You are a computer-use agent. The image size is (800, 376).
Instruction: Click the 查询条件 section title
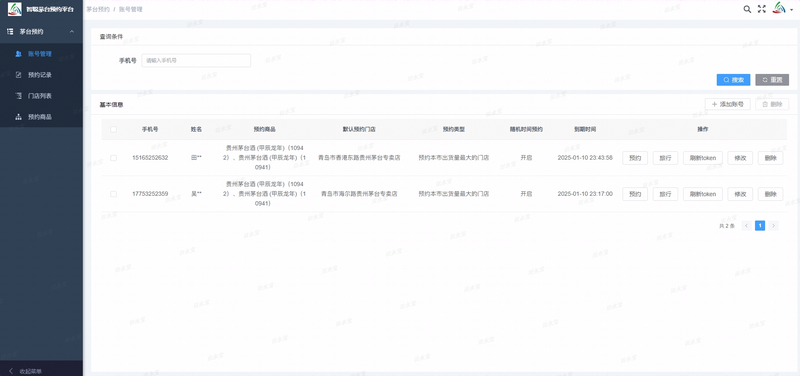[111, 37]
